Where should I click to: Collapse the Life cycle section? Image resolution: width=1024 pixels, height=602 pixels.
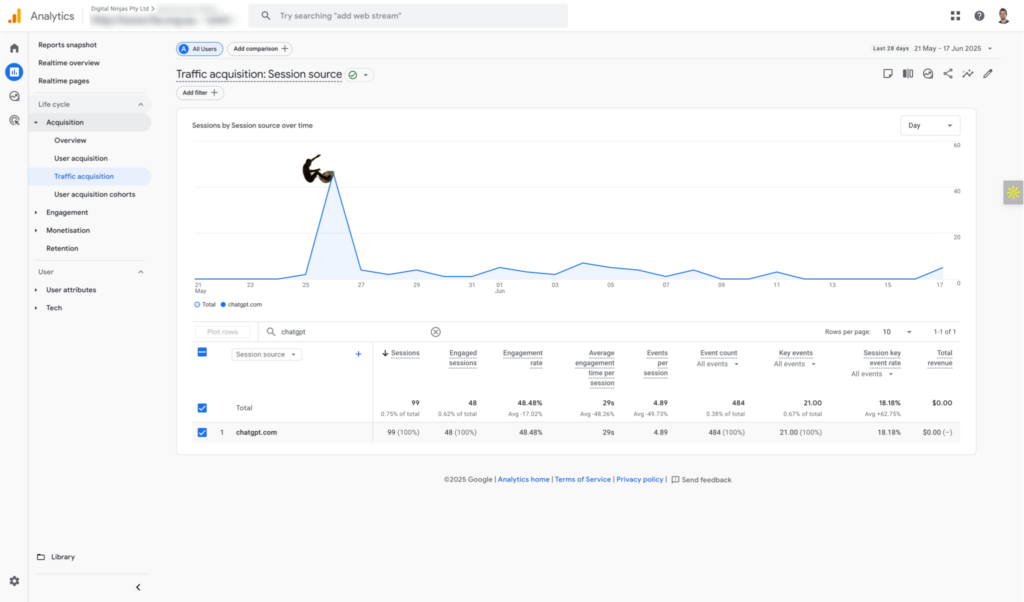tap(141, 104)
